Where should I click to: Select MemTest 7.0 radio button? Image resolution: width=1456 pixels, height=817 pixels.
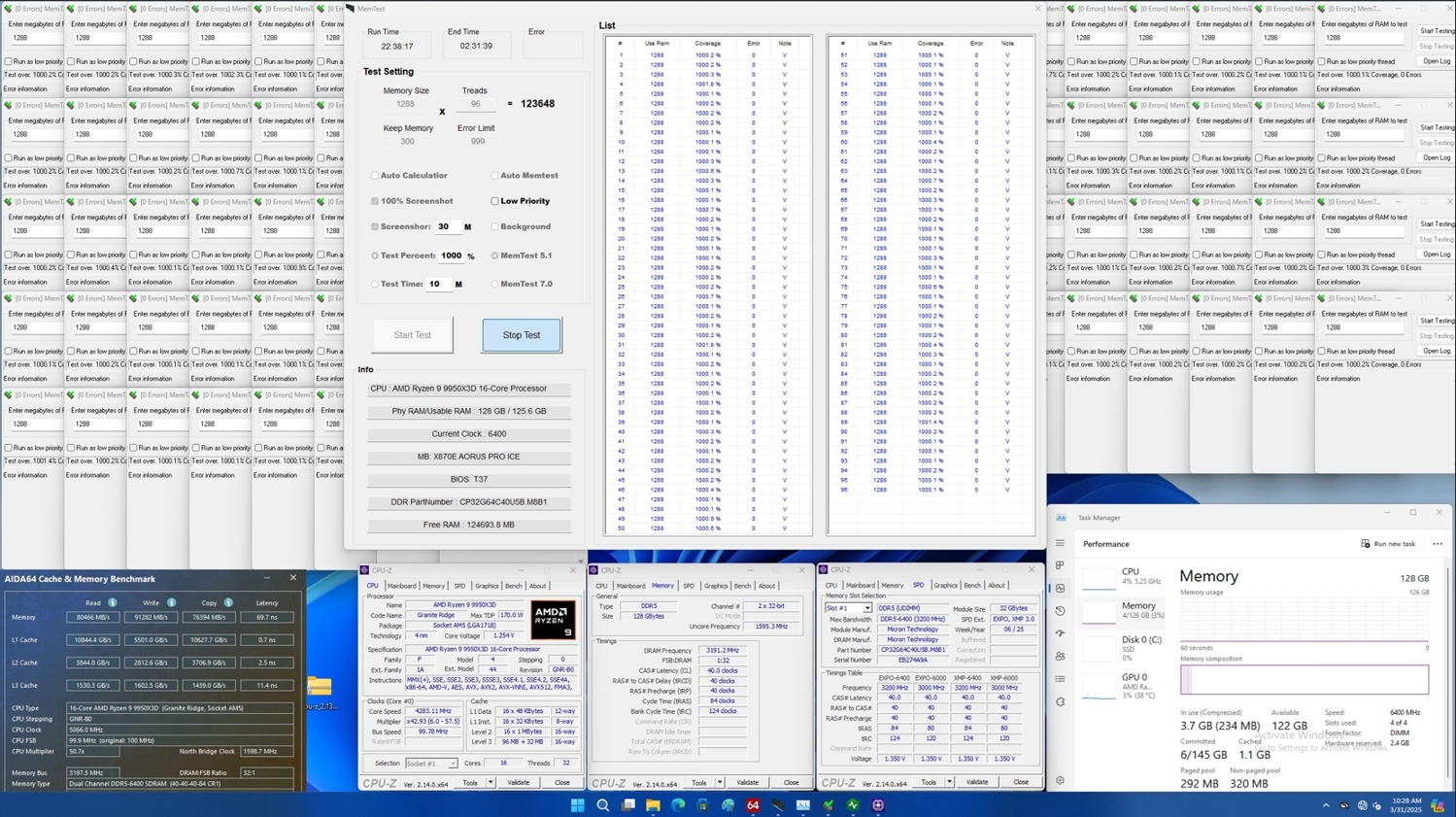click(x=494, y=285)
